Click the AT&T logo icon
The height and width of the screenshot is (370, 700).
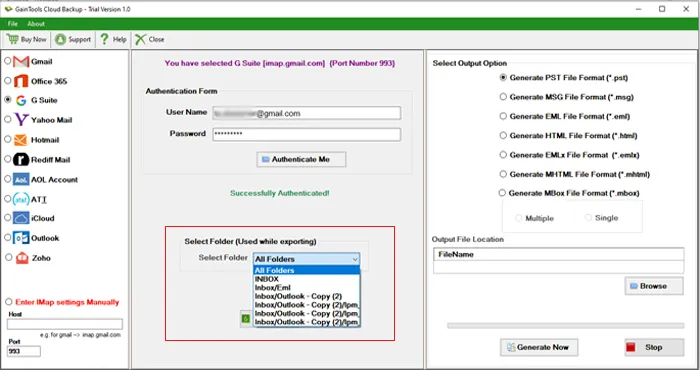21,199
